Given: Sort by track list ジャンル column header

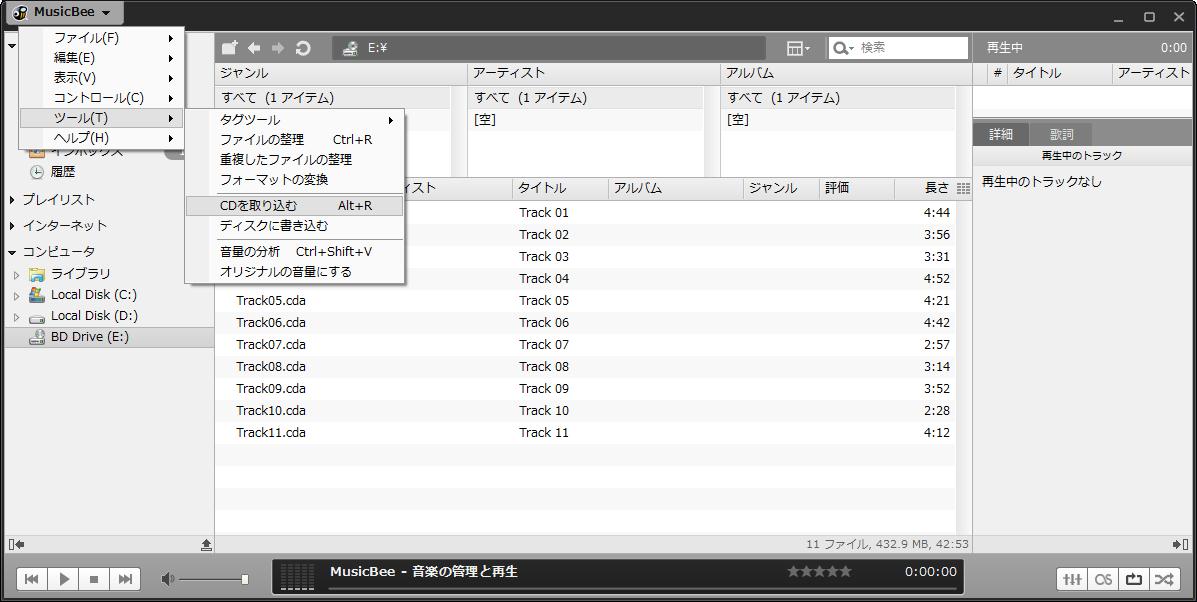Looking at the screenshot, I should [782, 188].
